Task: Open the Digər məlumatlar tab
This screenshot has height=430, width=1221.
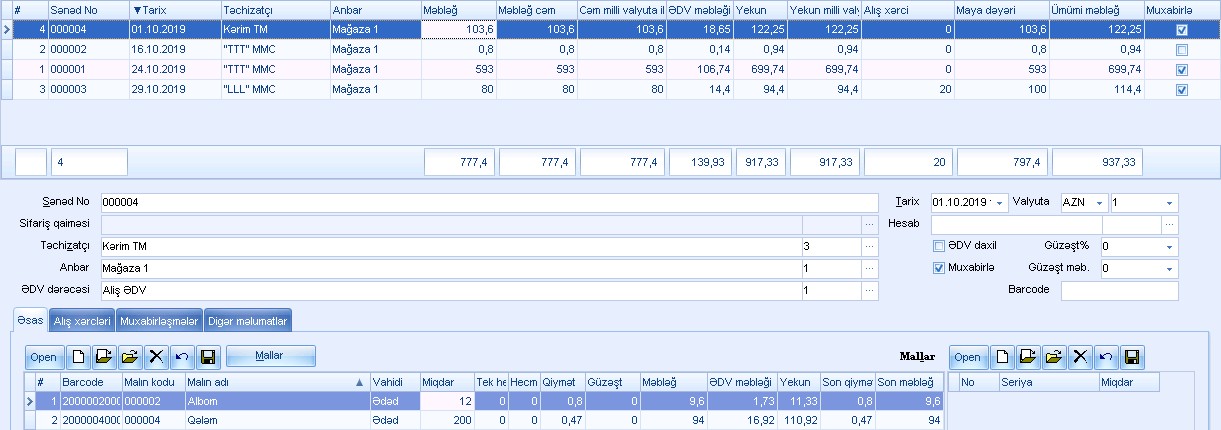Action: point(247,321)
